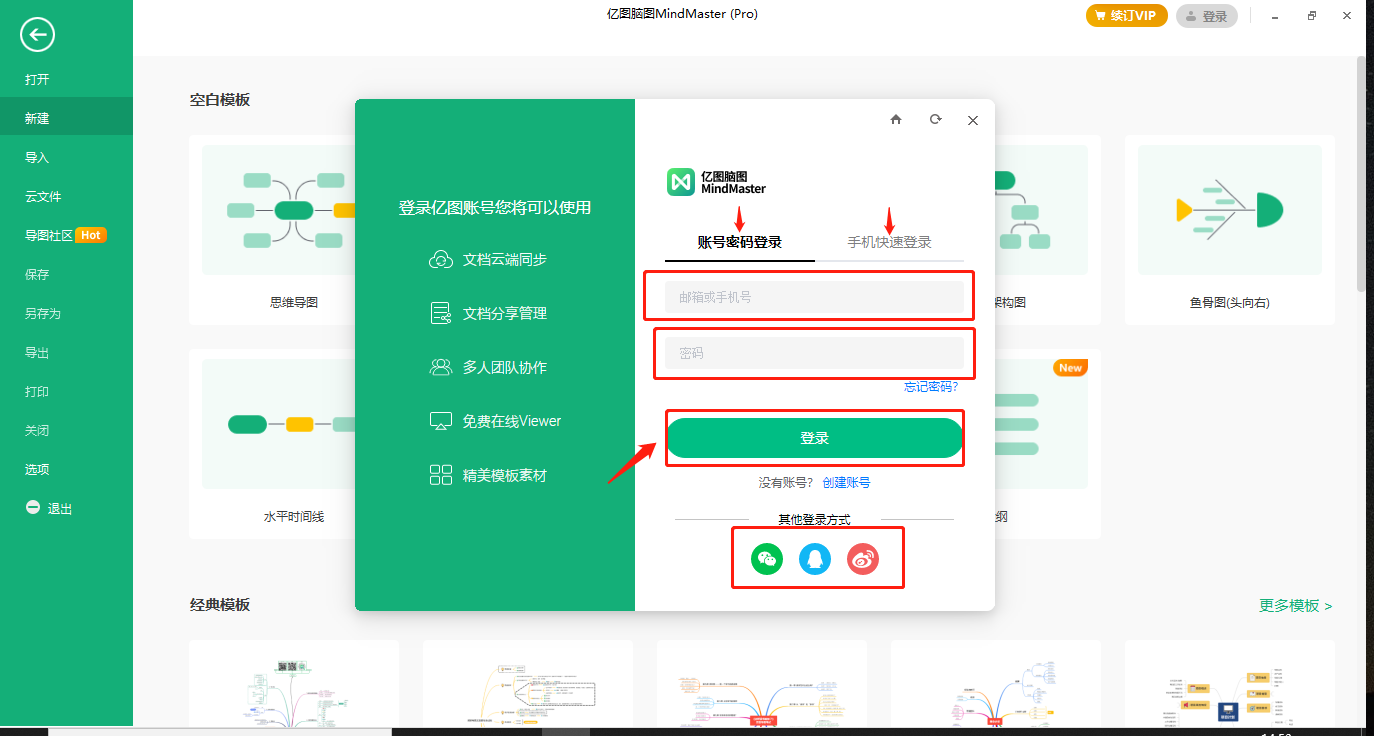Switch to 账号密码登录 tab

click(740, 242)
